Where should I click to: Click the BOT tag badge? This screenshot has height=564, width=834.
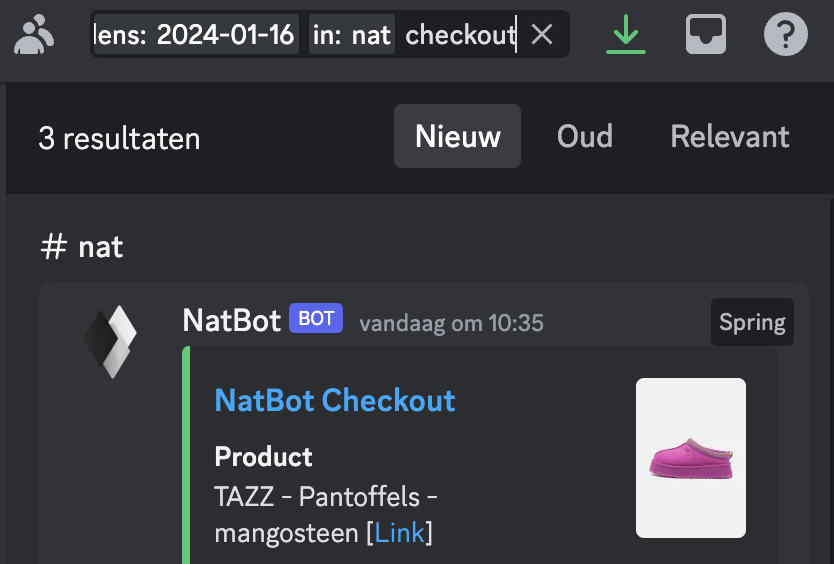click(316, 318)
